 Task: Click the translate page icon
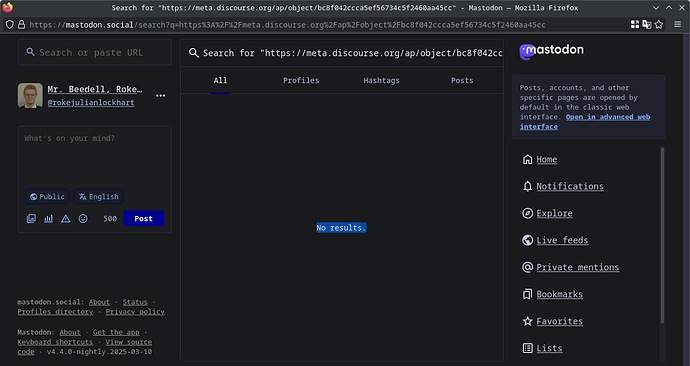[x=646, y=25]
